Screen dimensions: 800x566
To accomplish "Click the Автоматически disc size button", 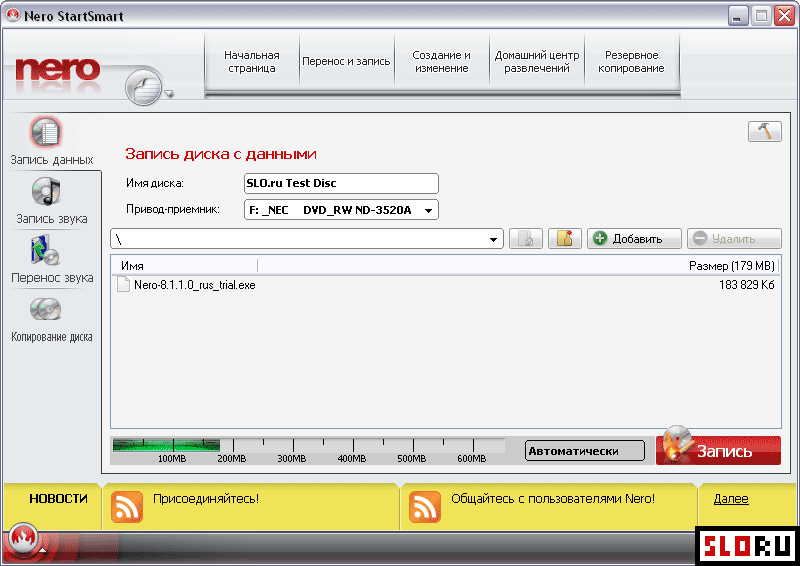I will tap(585, 451).
